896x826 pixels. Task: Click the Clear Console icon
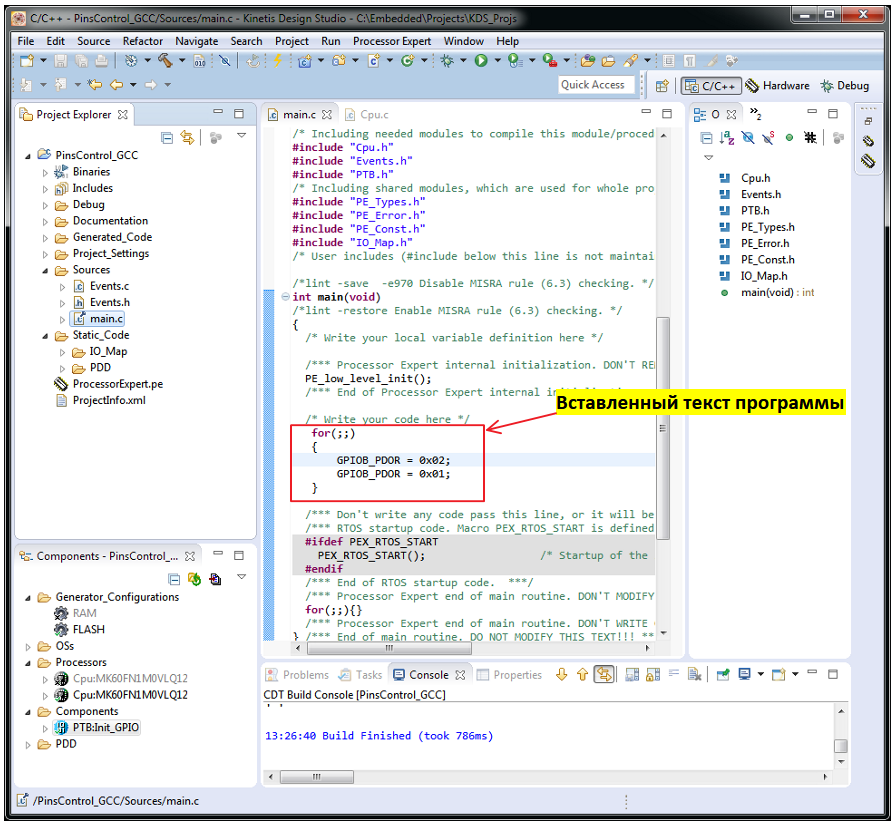(694, 675)
